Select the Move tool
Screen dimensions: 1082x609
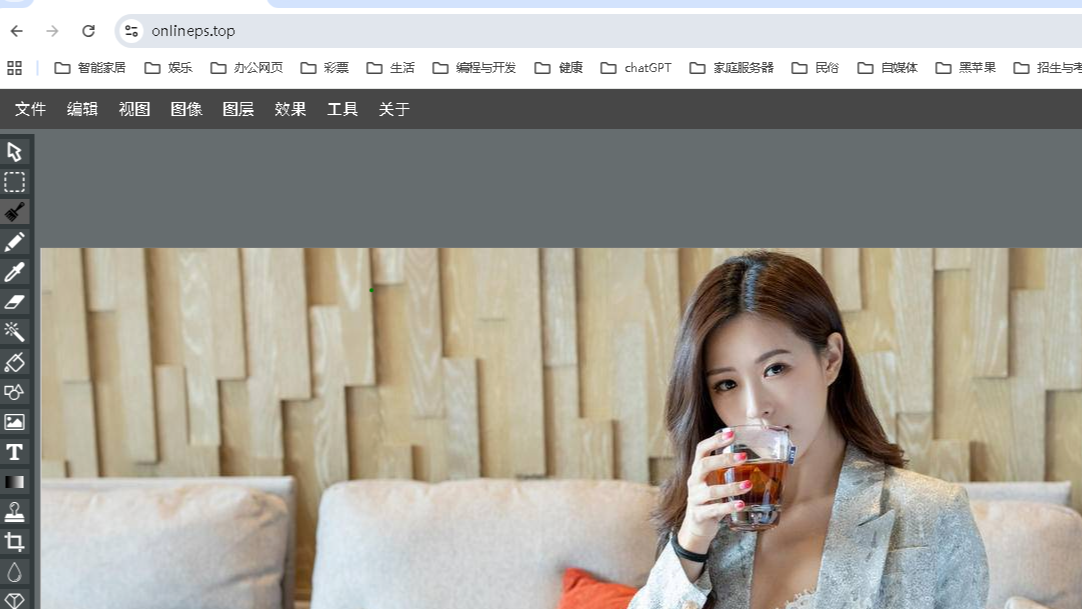[14, 152]
